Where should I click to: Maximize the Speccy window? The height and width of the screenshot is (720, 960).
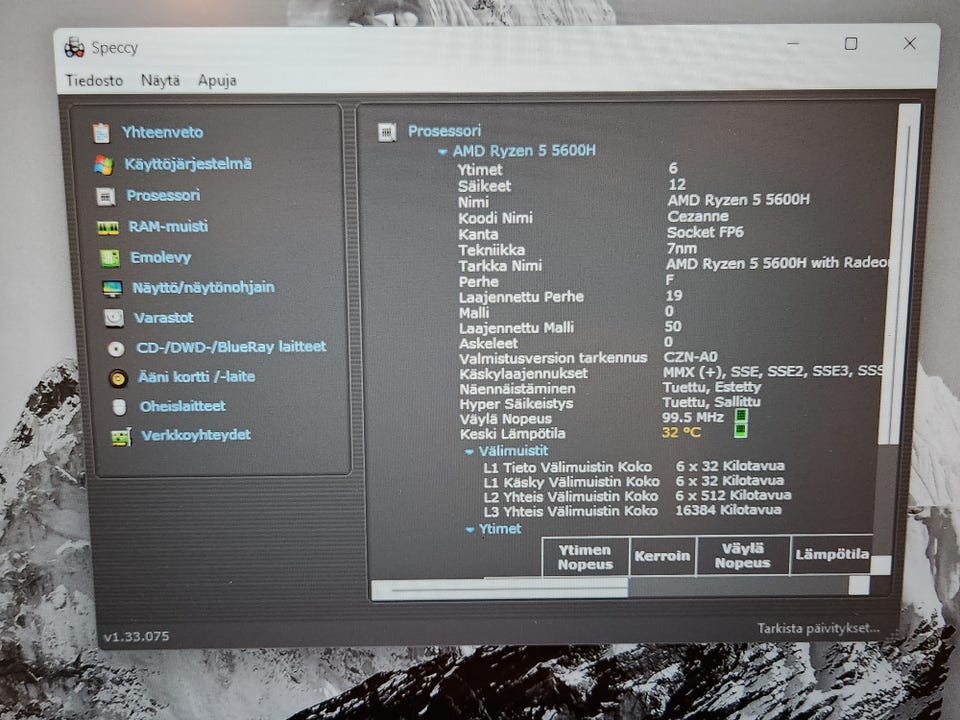(850, 43)
